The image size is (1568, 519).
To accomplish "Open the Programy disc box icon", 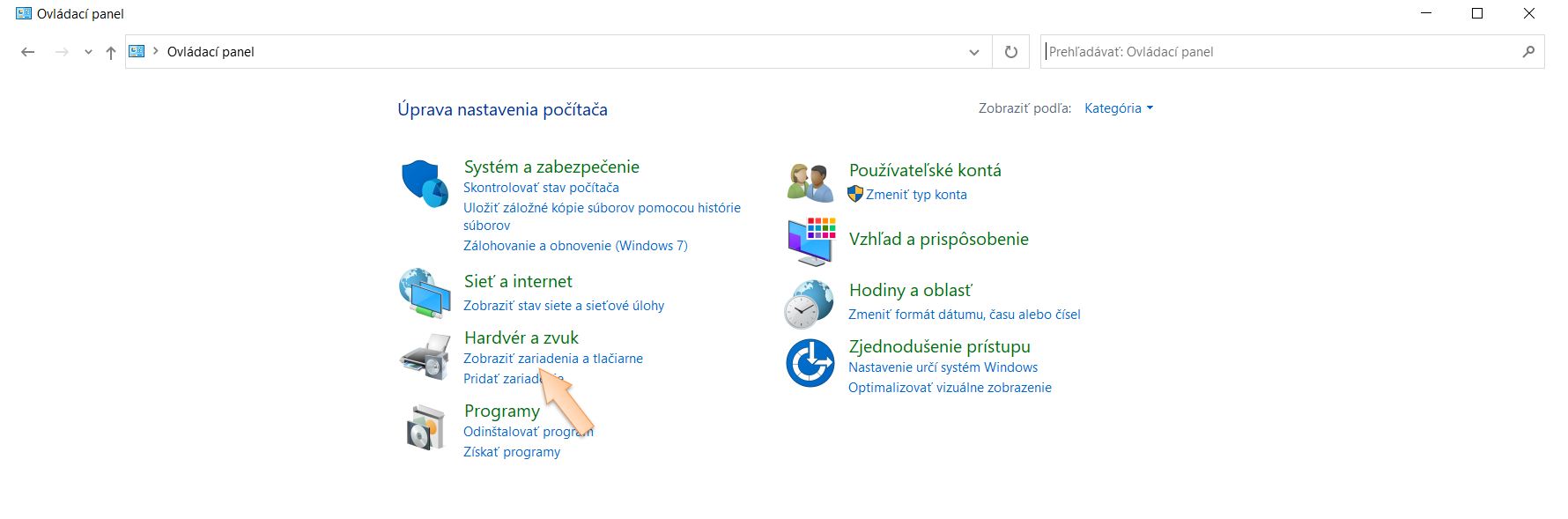I will (x=425, y=428).
